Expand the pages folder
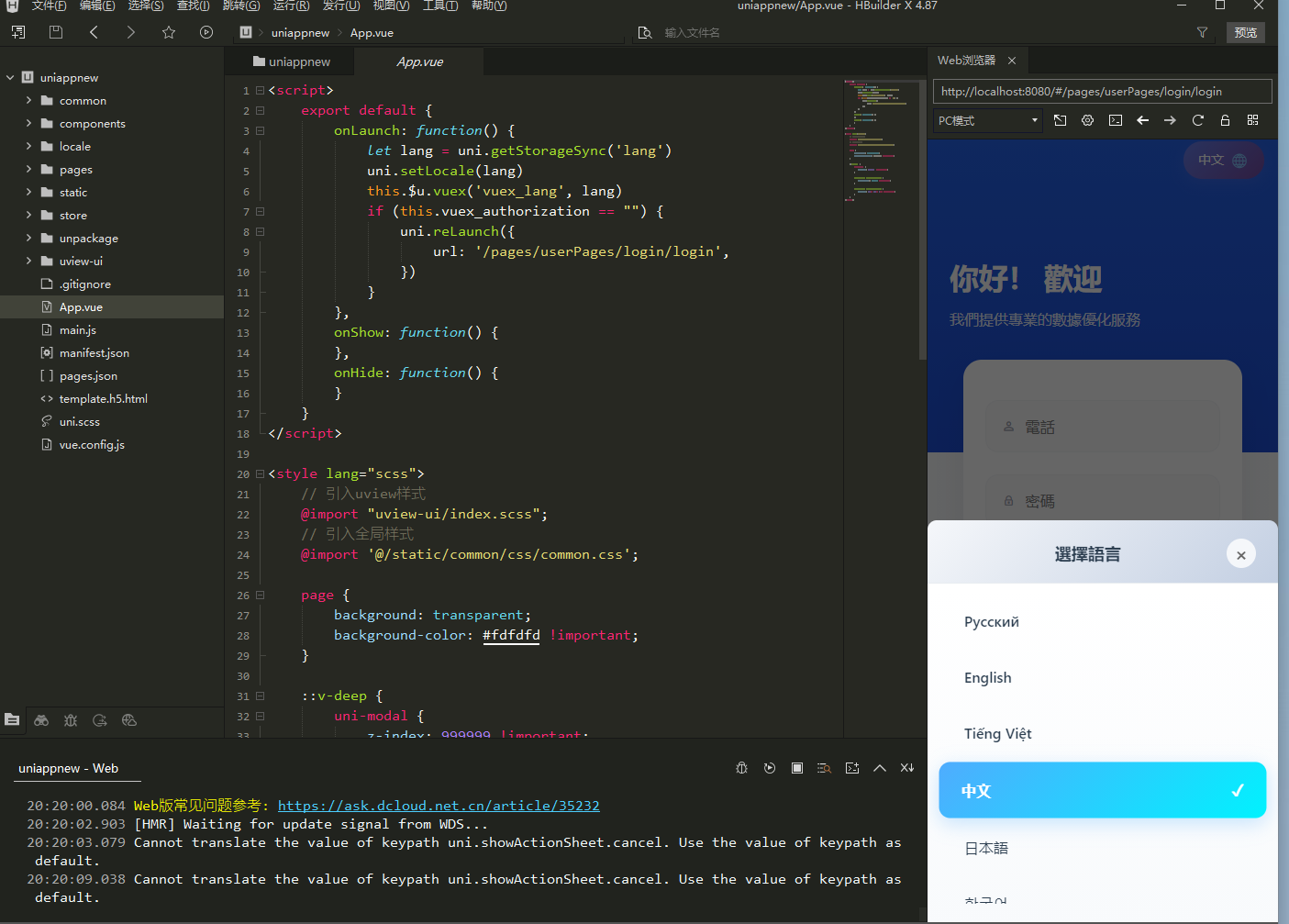1289x924 pixels. coord(28,169)
